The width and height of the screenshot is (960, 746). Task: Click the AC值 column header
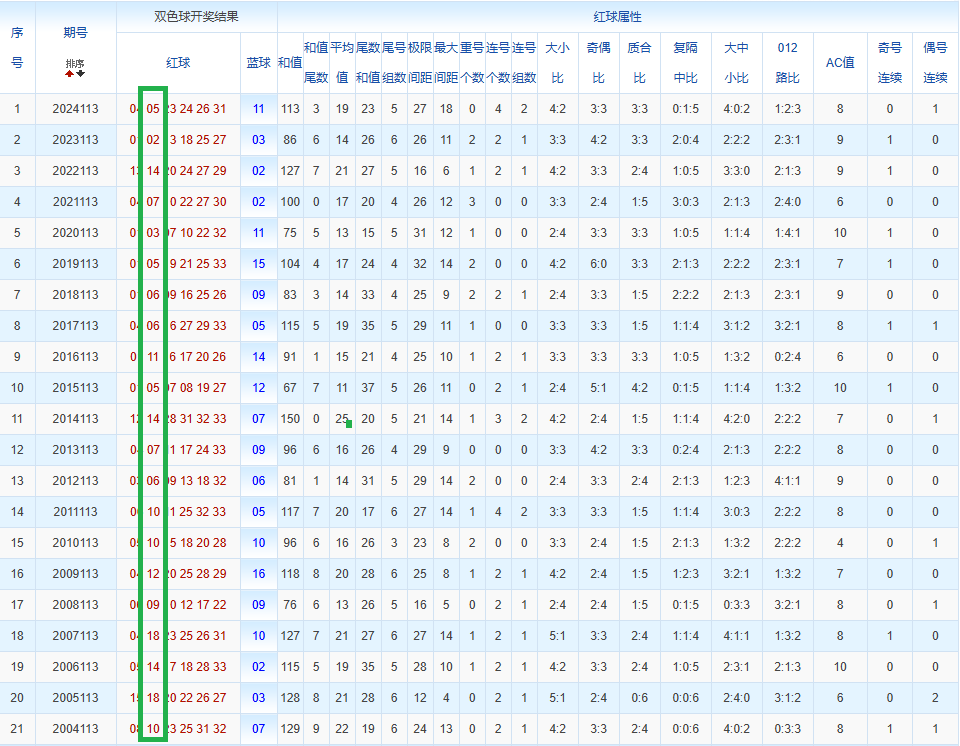(840, 62)
